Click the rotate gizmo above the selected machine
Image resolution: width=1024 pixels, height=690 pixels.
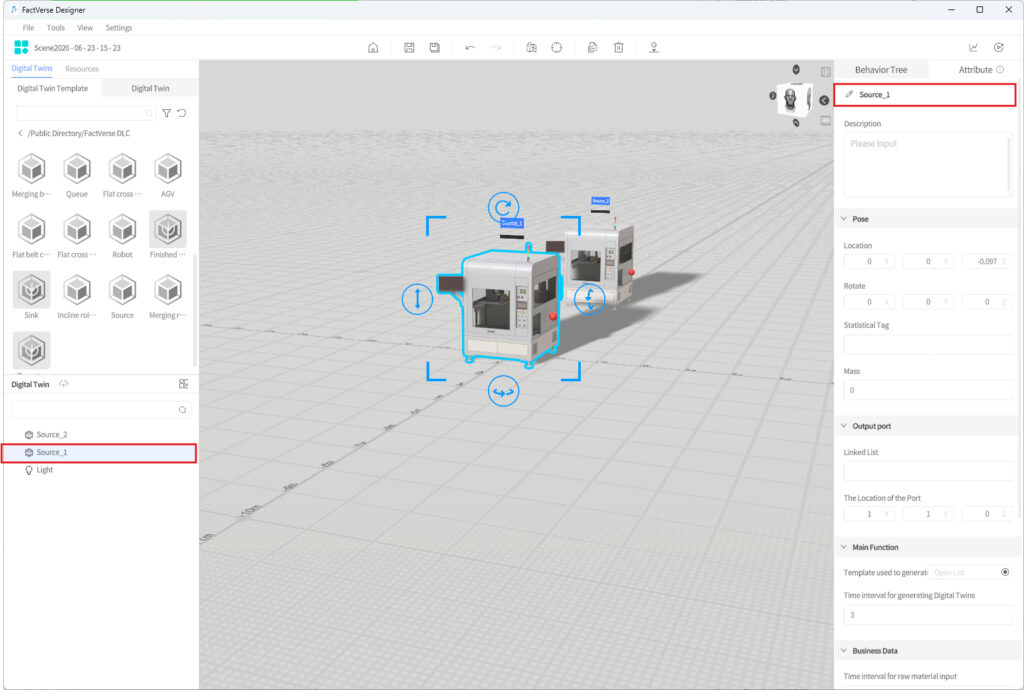[x=504, y=208]
